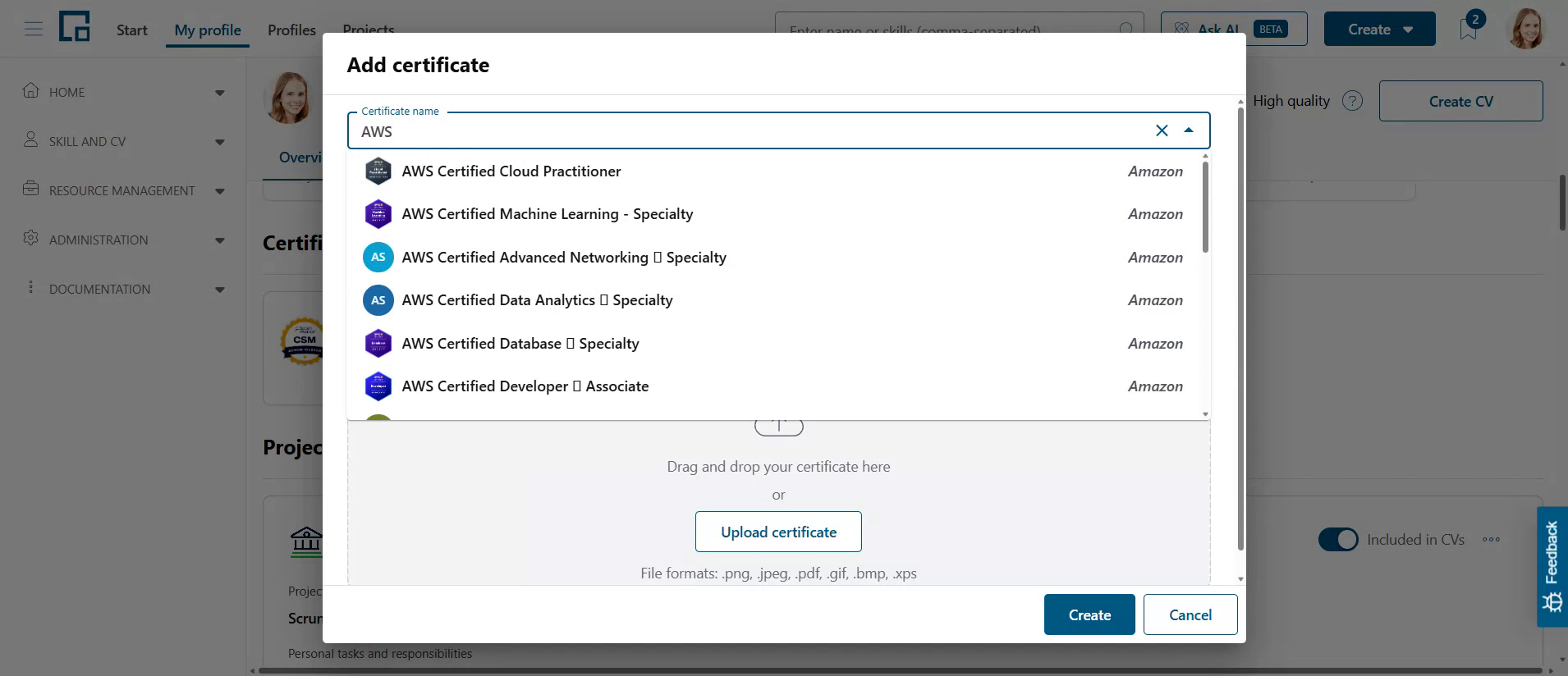Open the Profiles tab
1568x676 pixels.
click(291, 30)
